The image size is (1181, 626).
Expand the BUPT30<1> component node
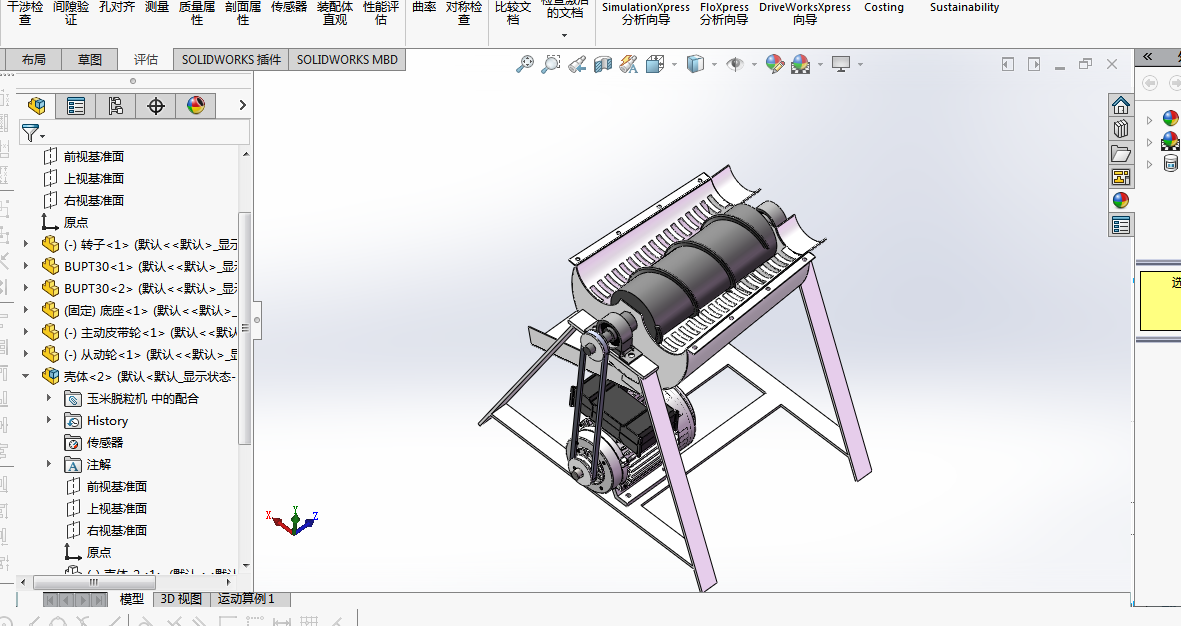coord(26,266)
